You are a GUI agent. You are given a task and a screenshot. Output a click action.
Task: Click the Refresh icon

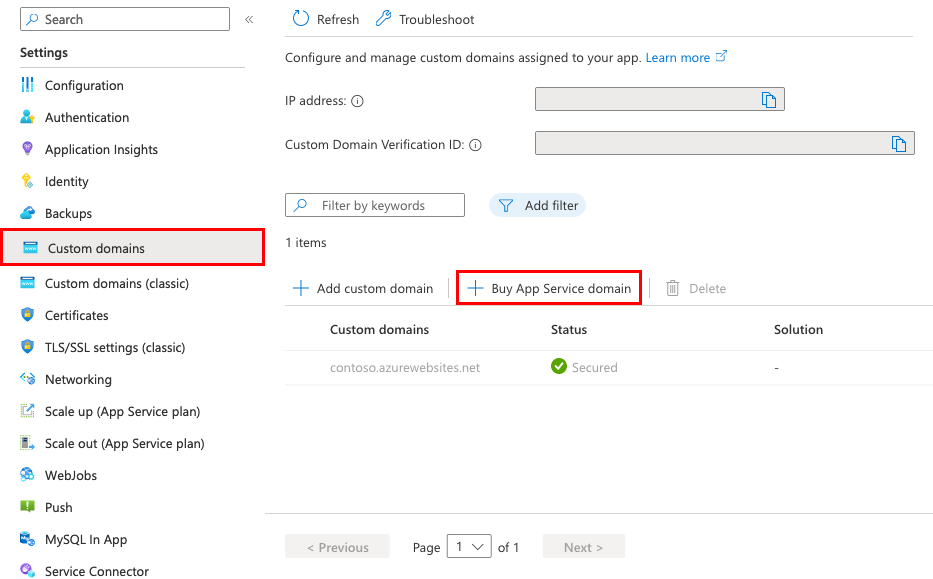point(301,18)
